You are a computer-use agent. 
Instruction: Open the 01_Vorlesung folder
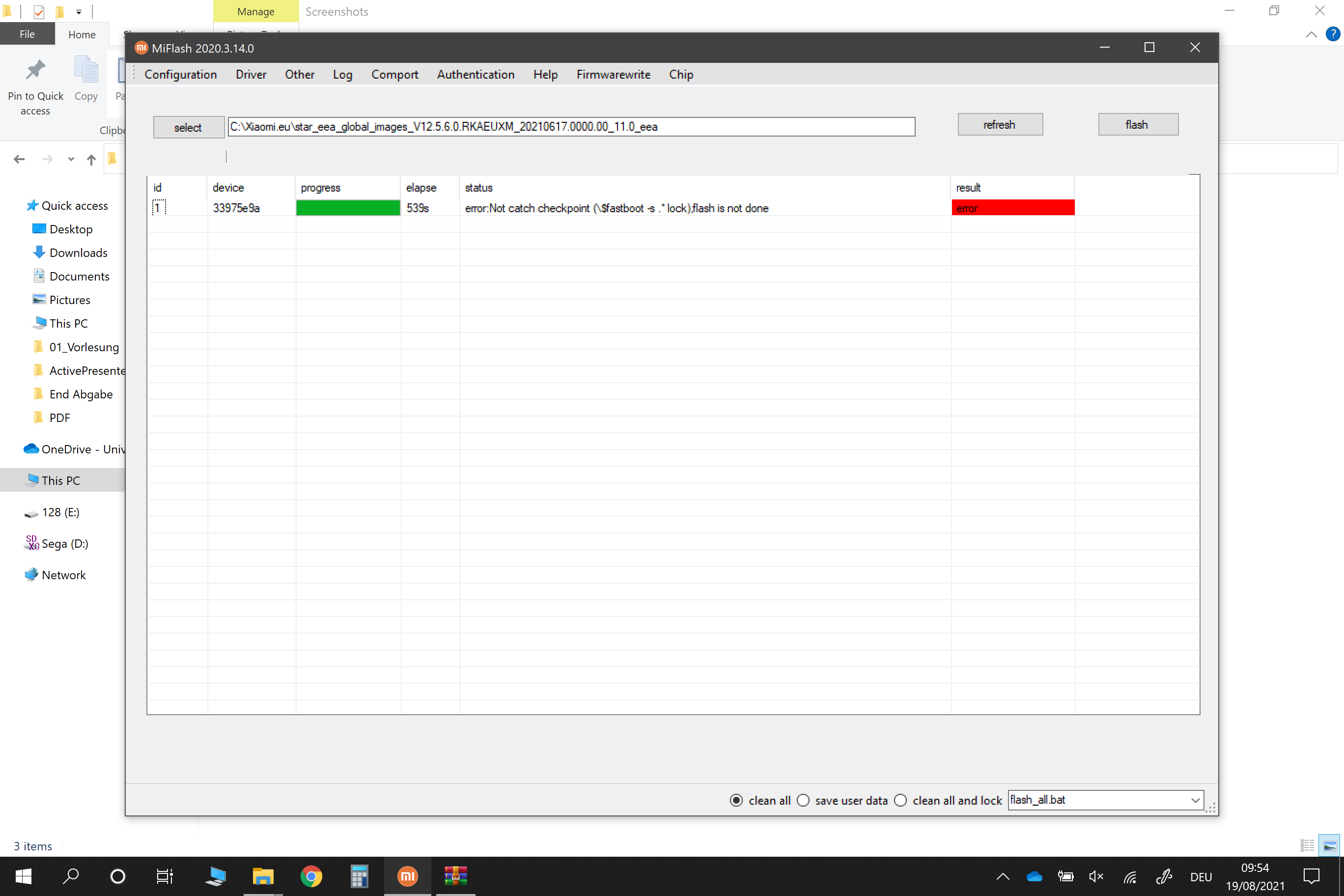[x=84, y=347]
